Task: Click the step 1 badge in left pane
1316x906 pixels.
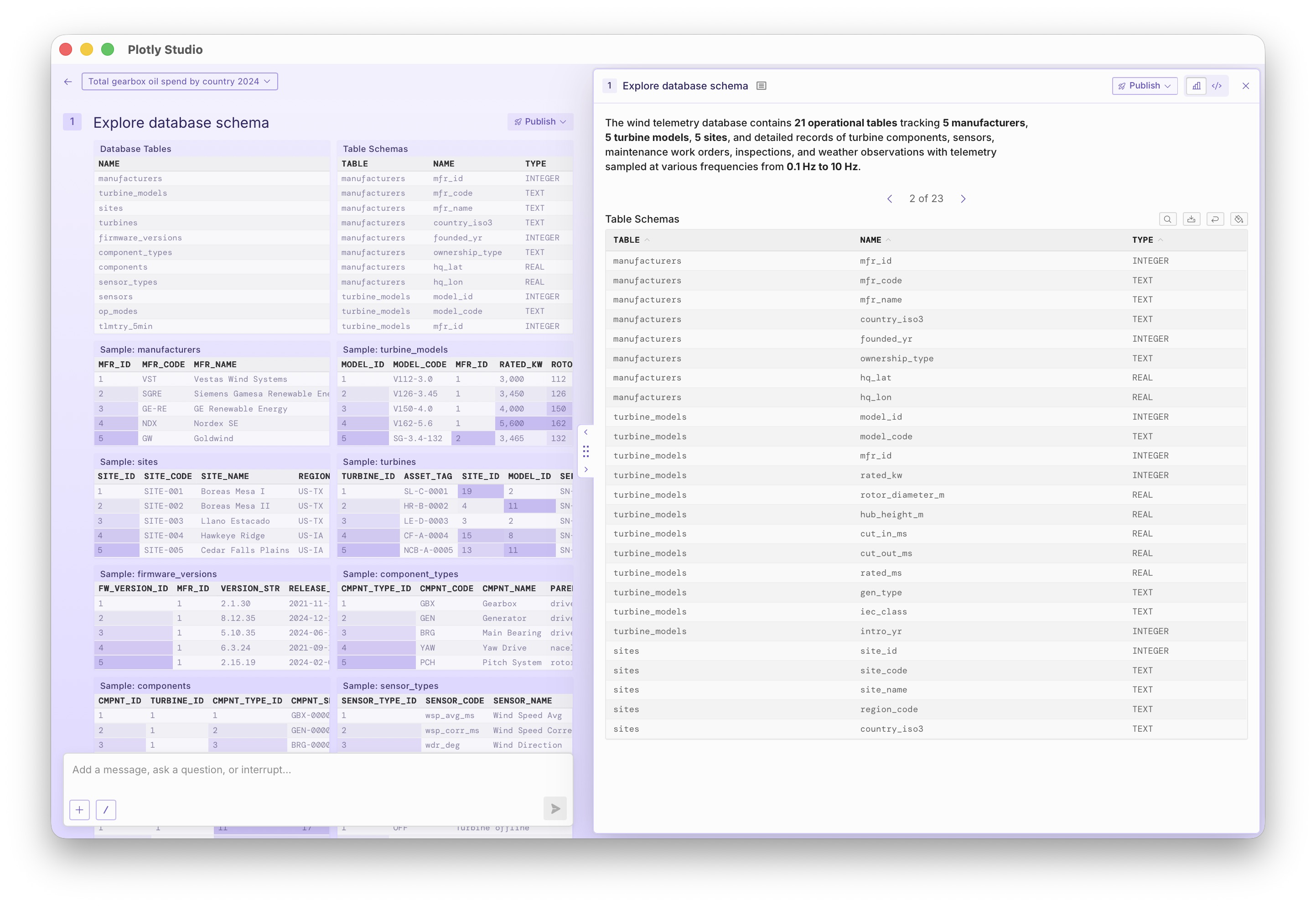Action: [x=72, y=121]
